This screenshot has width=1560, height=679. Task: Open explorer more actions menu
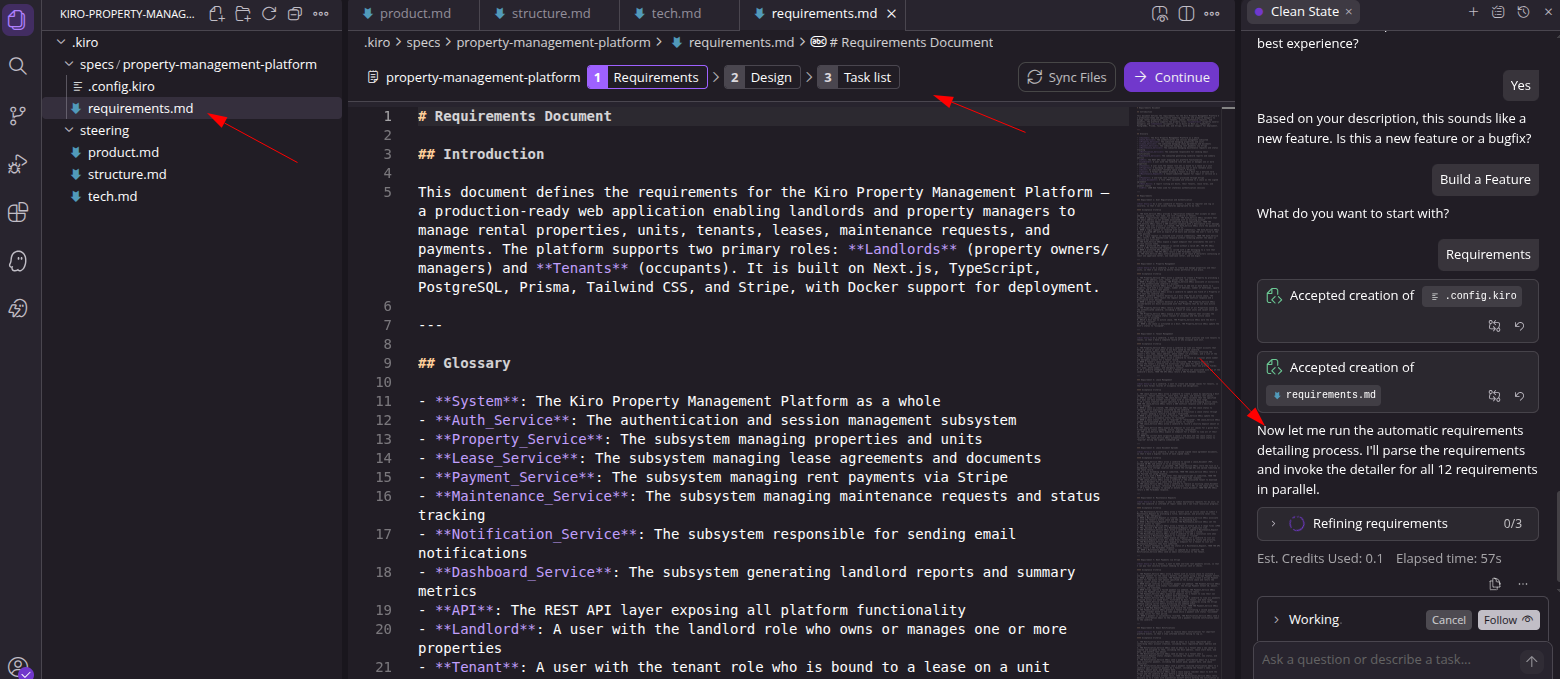click(321, 13)
